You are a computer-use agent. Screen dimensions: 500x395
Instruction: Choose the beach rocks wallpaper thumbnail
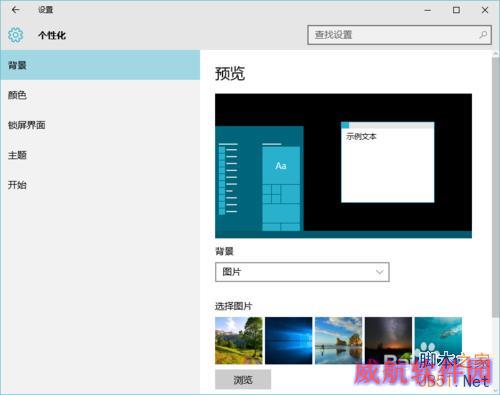tap(338, 340)
